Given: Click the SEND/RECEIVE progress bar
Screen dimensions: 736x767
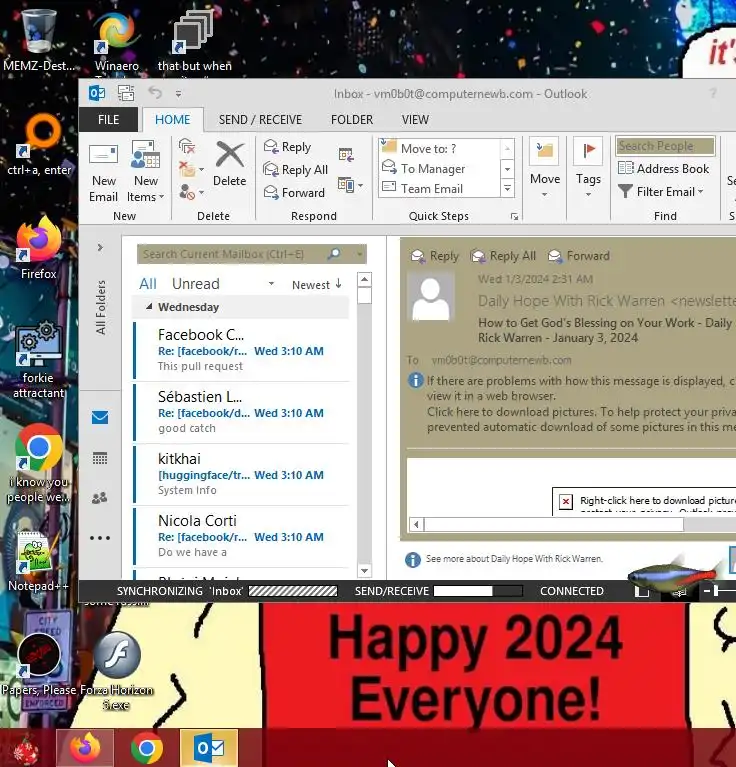Looking at the screenshot, I should tap(478, 591).
